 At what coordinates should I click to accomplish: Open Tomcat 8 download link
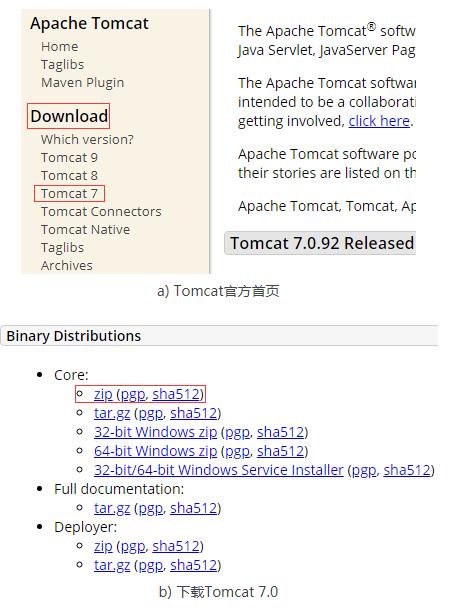[69, 176]
